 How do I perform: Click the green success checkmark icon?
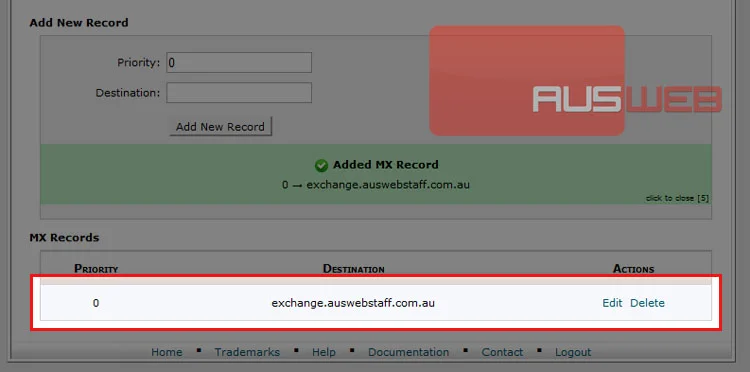point(321,165)
